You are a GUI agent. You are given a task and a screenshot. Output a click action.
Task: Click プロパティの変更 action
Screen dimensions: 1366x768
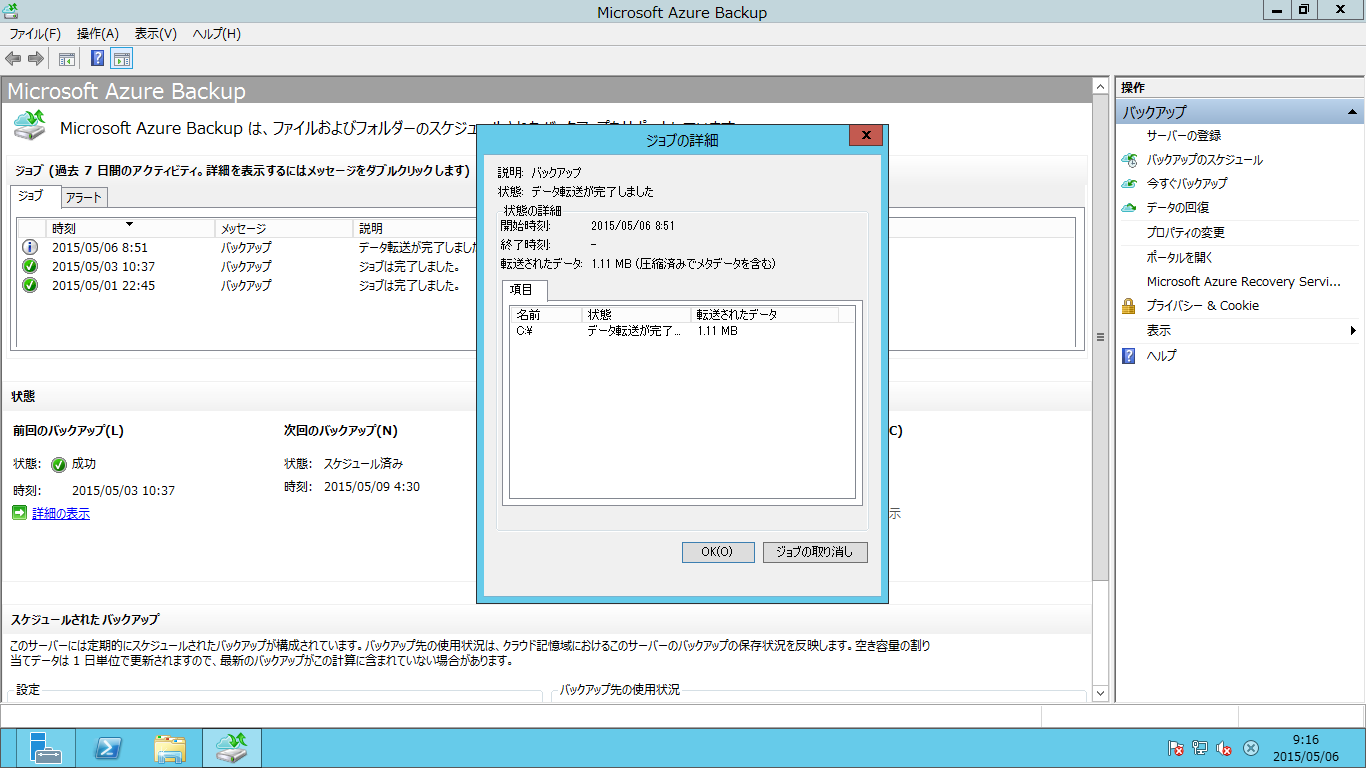(1186, 233)
